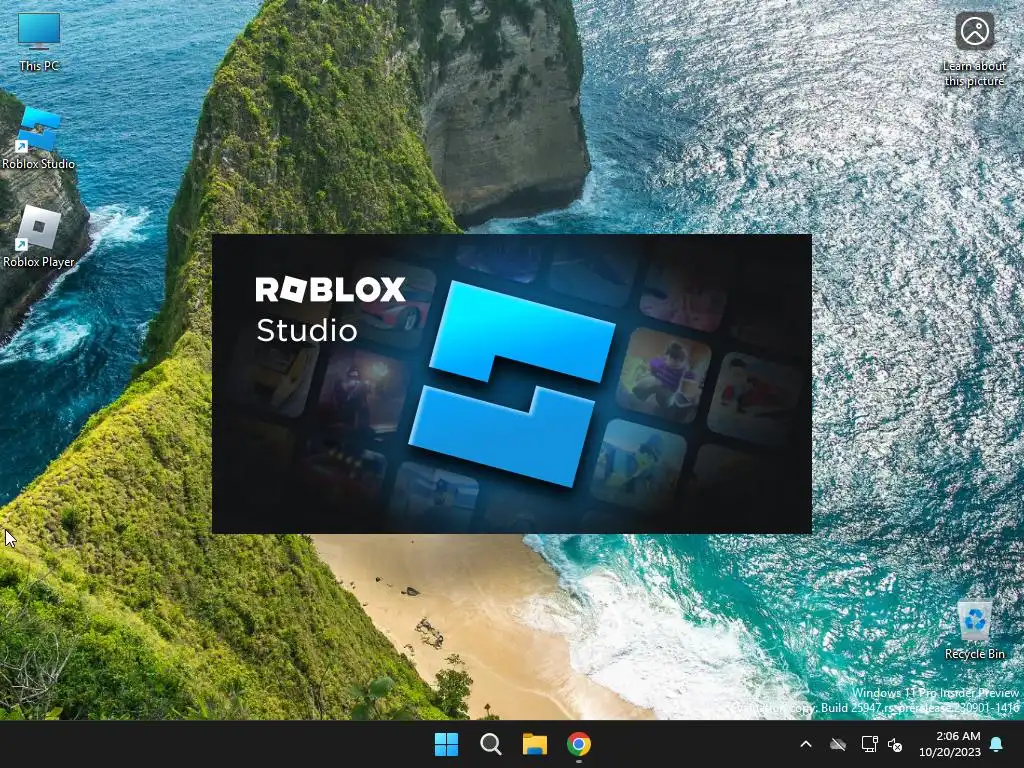The height and width of the screenshot is (768, 1024).
Task: Select the This PC desktop icon
Action: [39, 42]
